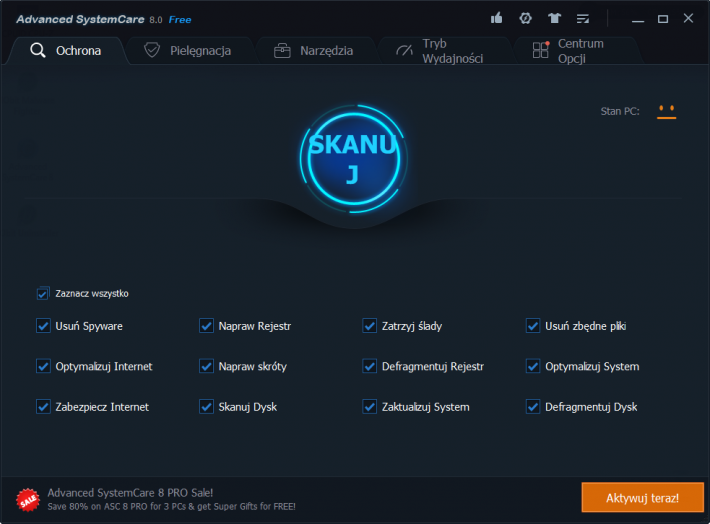The height and width of the screenshot is (524, 710).
Task: Toggle Optymalizuj Internet checkbox
Action: point(43,366)
